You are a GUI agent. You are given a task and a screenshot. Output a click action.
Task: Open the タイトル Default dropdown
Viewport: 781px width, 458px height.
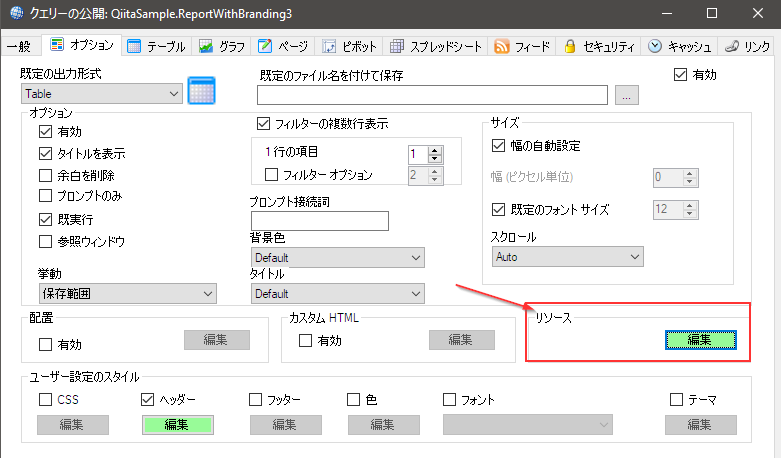[x=338, y=294]
